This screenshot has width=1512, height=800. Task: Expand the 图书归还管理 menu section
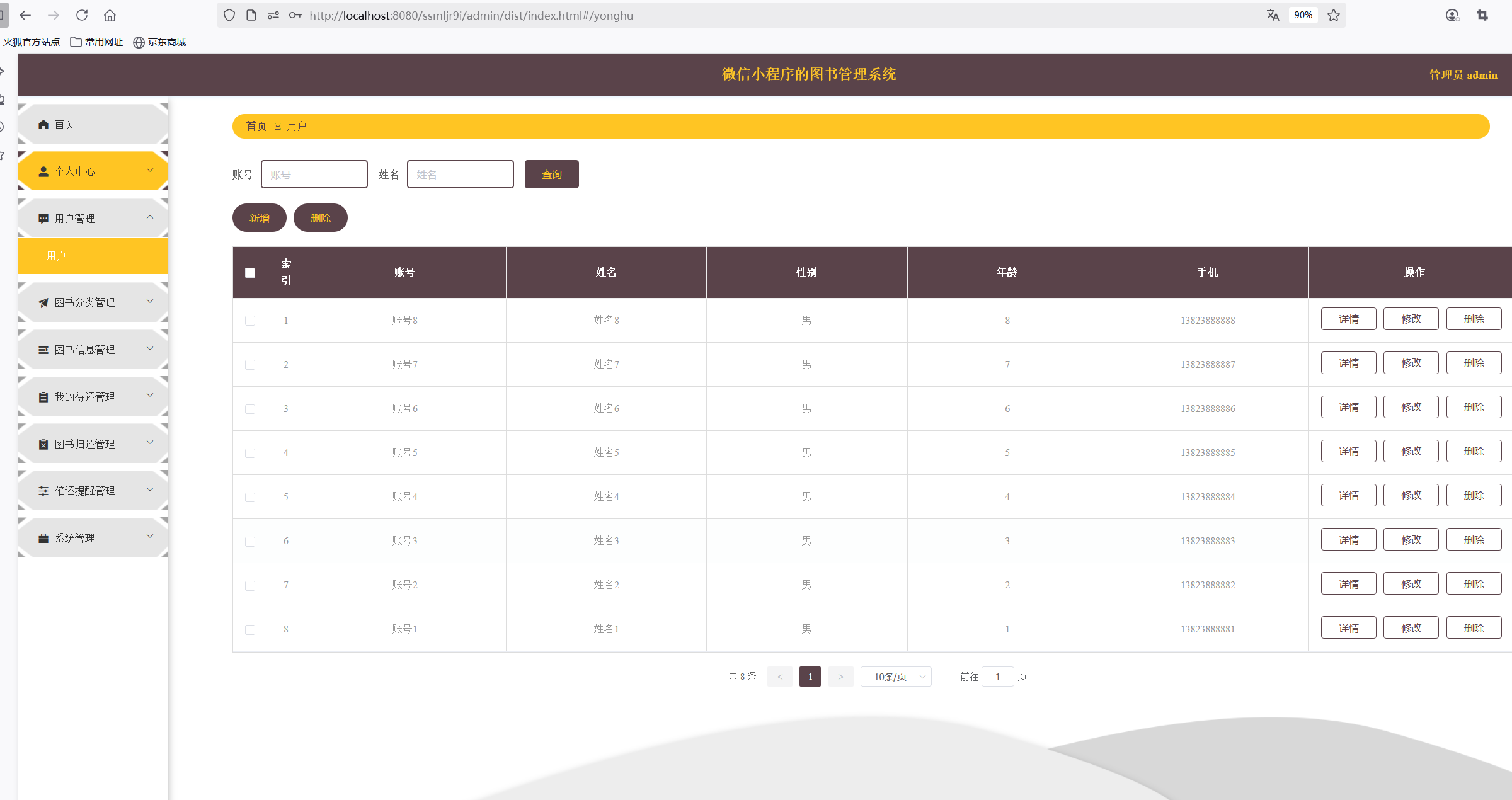pyautogui.click(x=150, y=443)
